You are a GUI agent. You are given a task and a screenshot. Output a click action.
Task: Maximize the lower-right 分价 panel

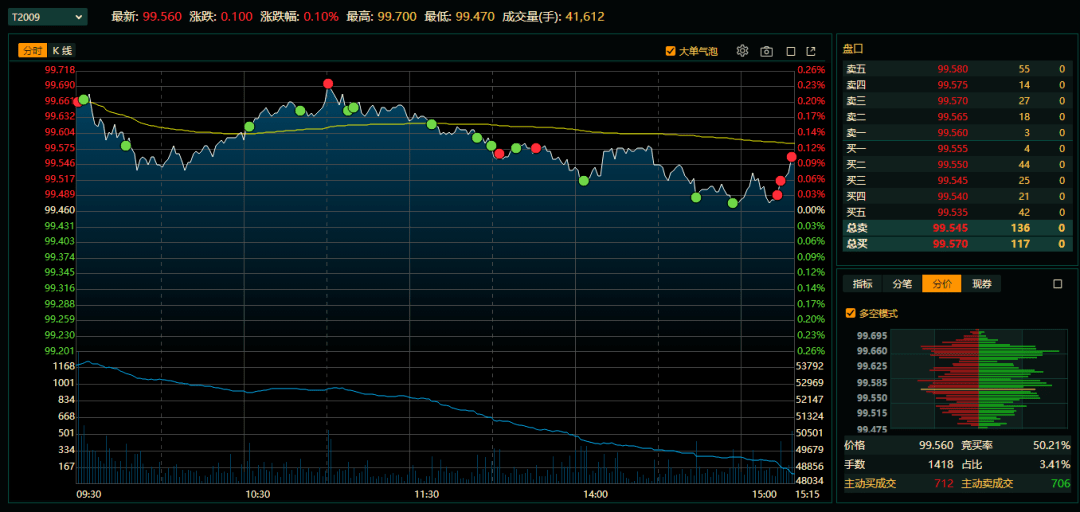coord(1058,284)
